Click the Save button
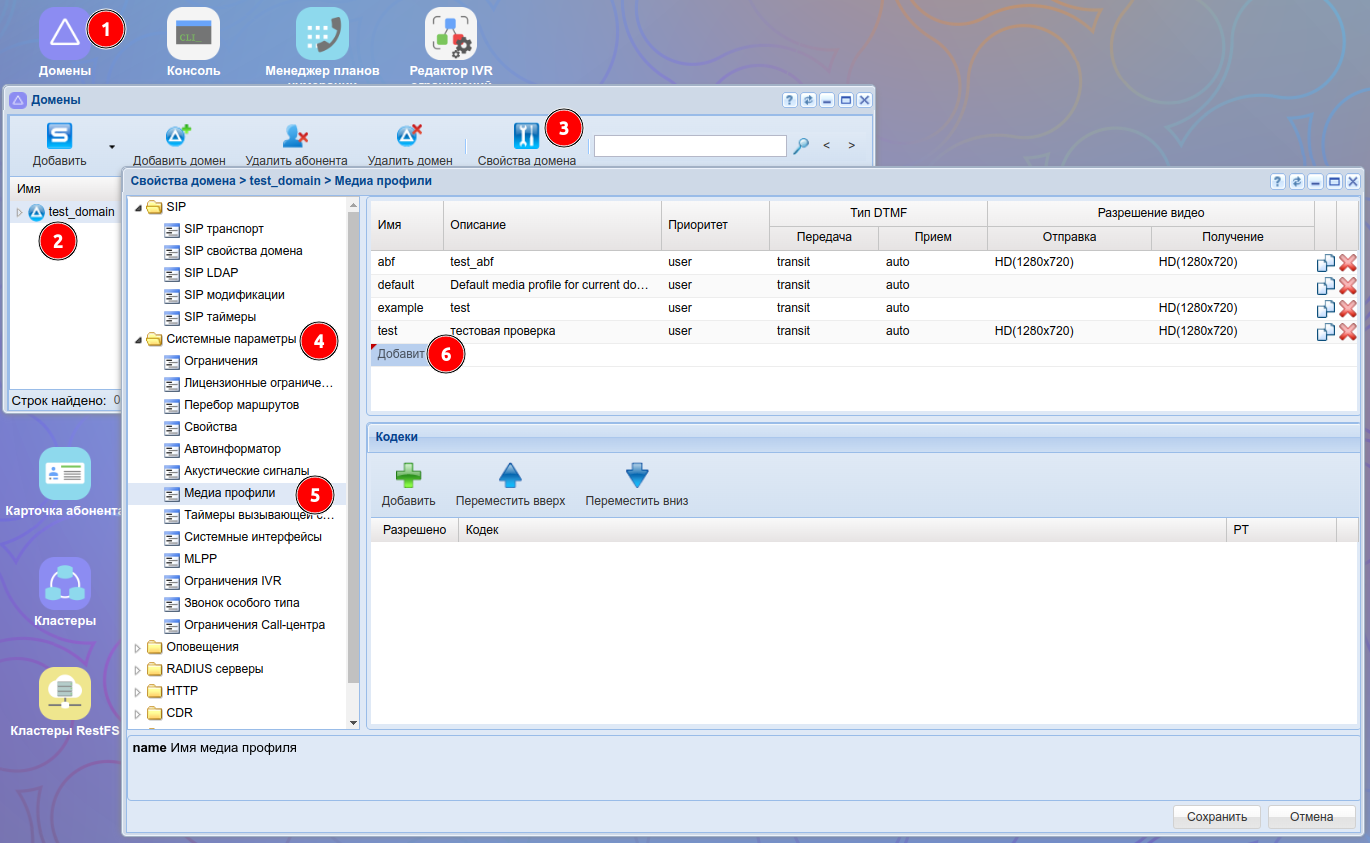This screenshot has width=1370, height=843. pyautogui.click(x=1216, y=817)
